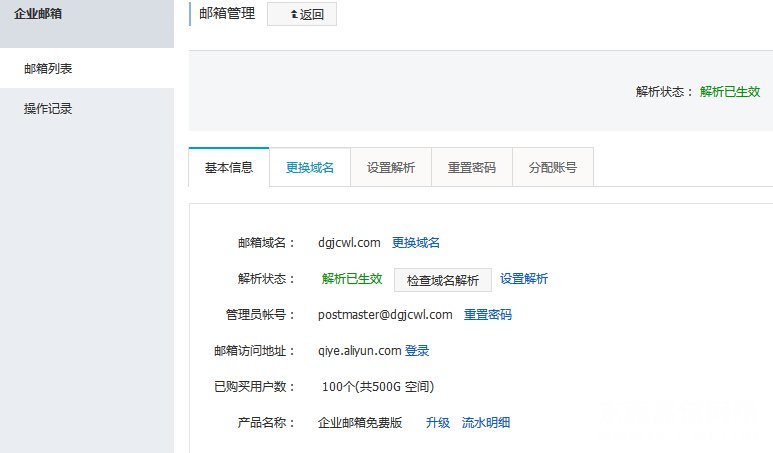
Task: Click the 邮箱访问地址： field label
Action: pos(255,350)
